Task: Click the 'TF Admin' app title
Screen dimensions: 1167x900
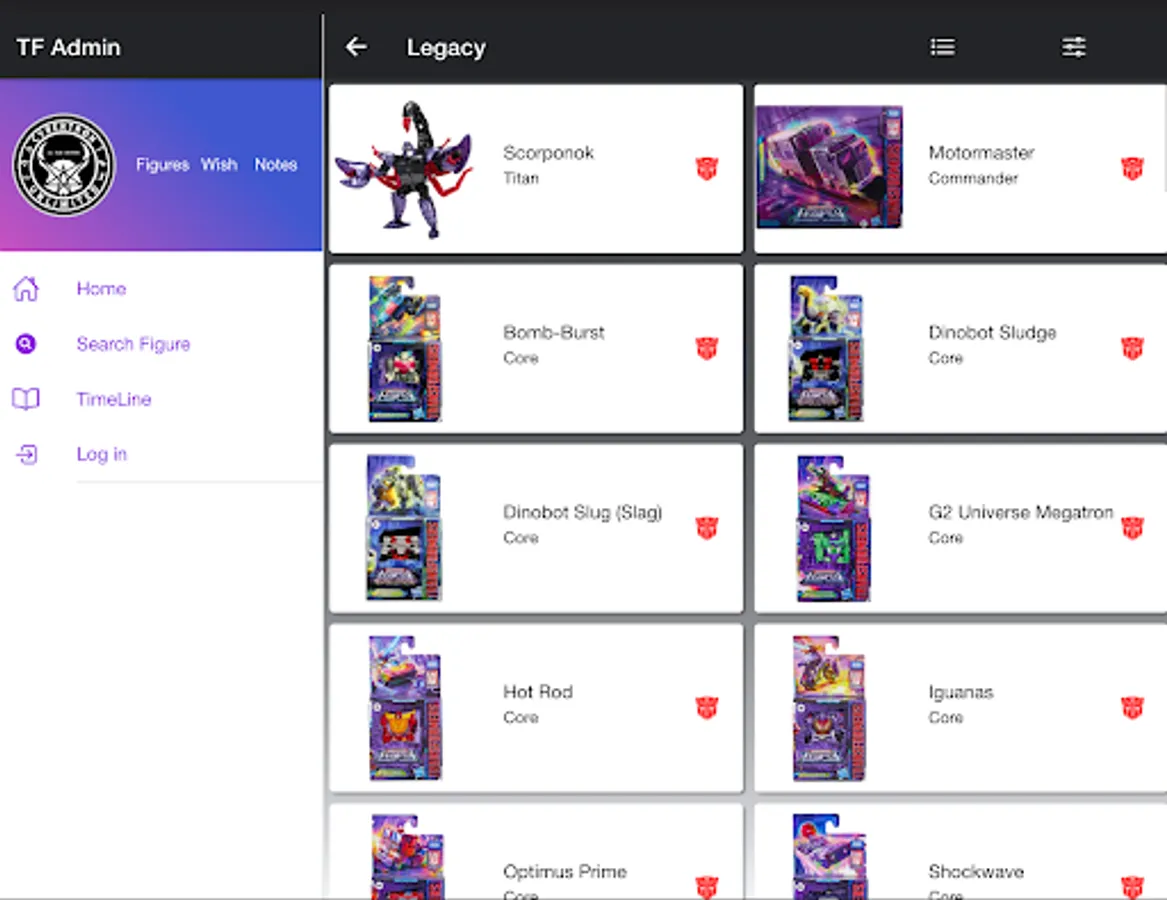Action: point(68,47)
